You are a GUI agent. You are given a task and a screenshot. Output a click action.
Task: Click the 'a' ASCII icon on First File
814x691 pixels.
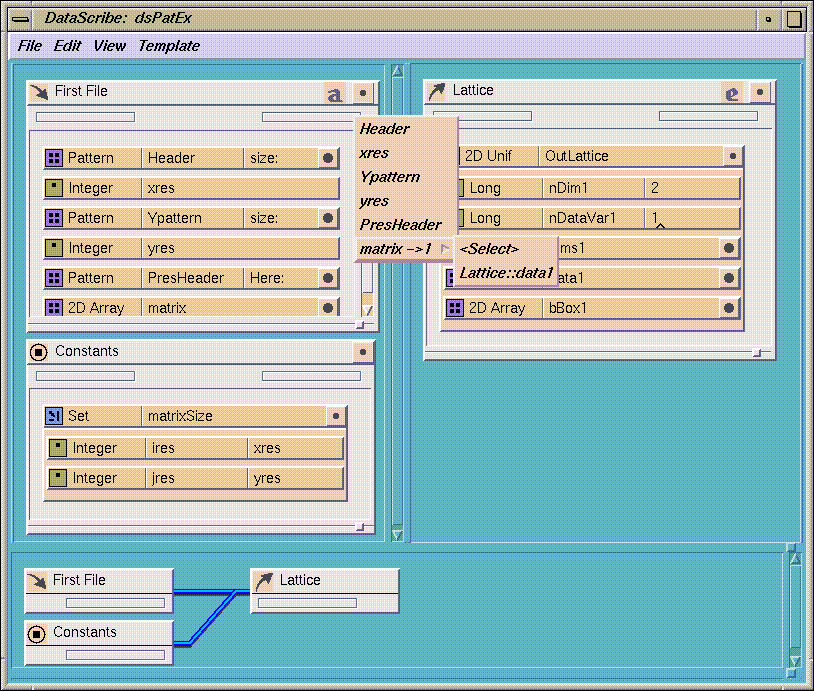click(x=335, y=94)
